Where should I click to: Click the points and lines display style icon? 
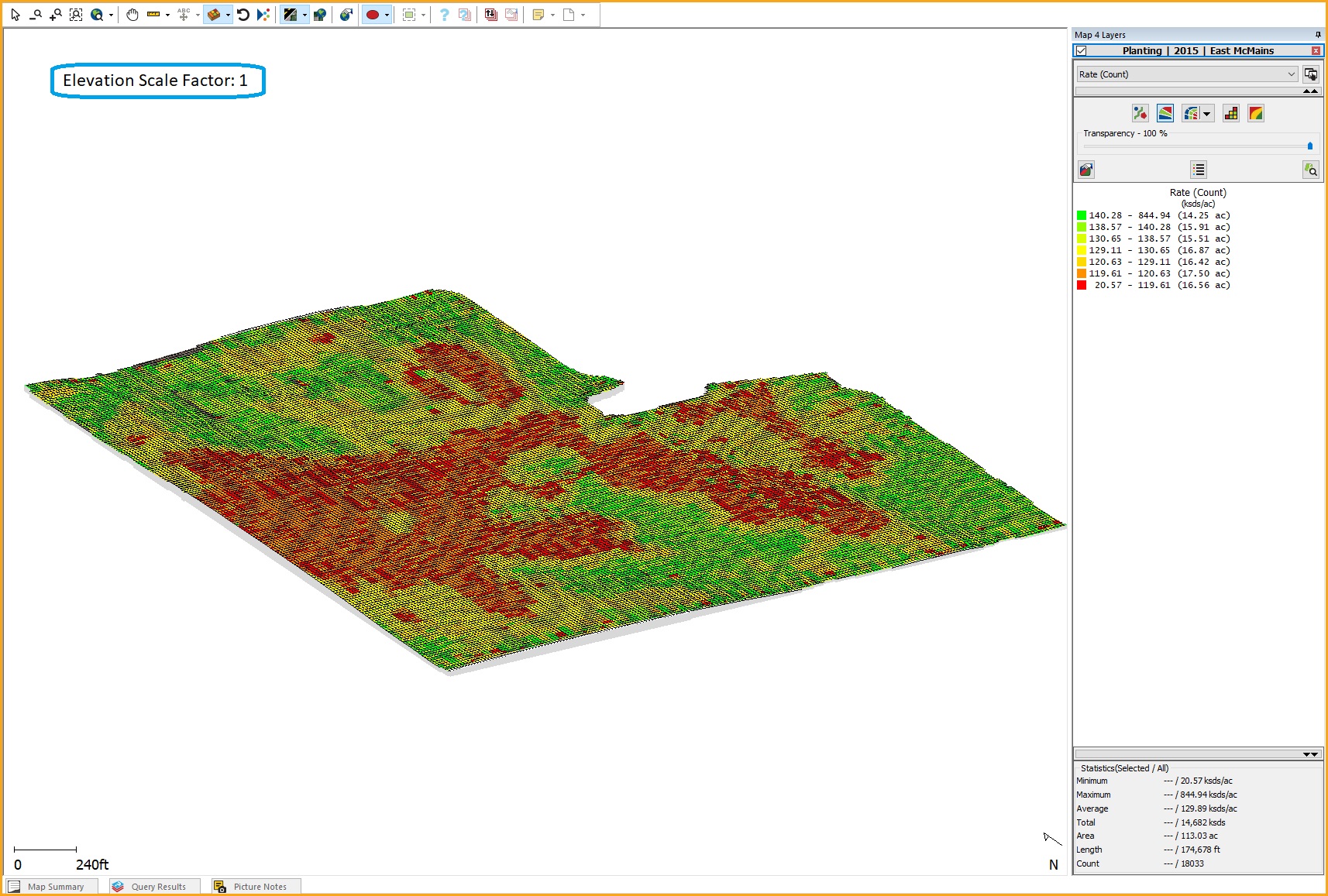coord(1140,114)
